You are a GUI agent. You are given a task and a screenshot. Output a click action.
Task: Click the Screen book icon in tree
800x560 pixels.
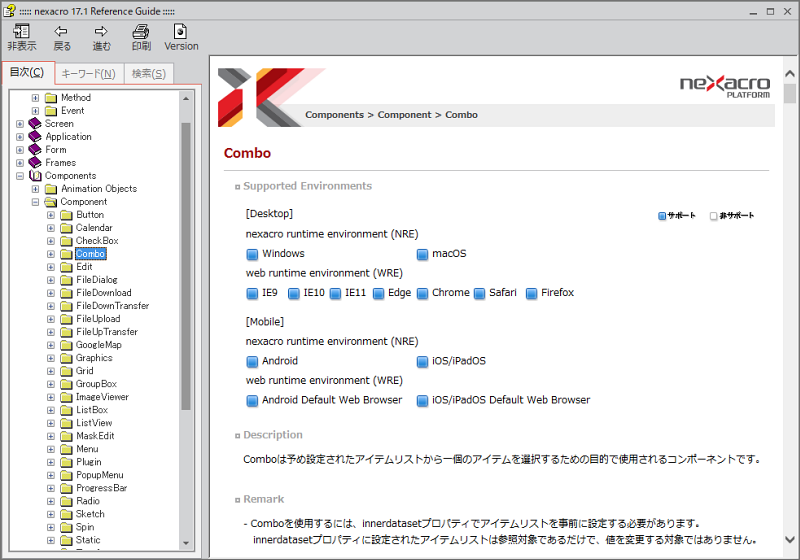click(35, 124)
